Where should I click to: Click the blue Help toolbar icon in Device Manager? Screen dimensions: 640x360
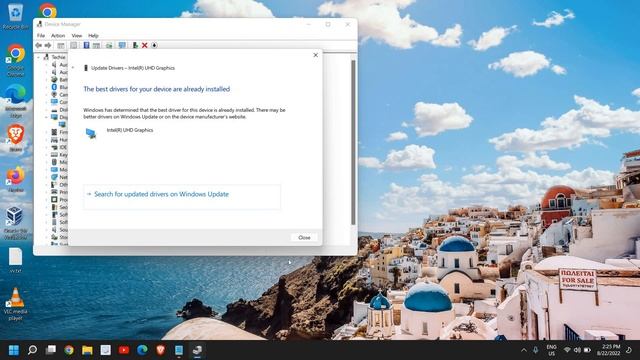point(86,45)
